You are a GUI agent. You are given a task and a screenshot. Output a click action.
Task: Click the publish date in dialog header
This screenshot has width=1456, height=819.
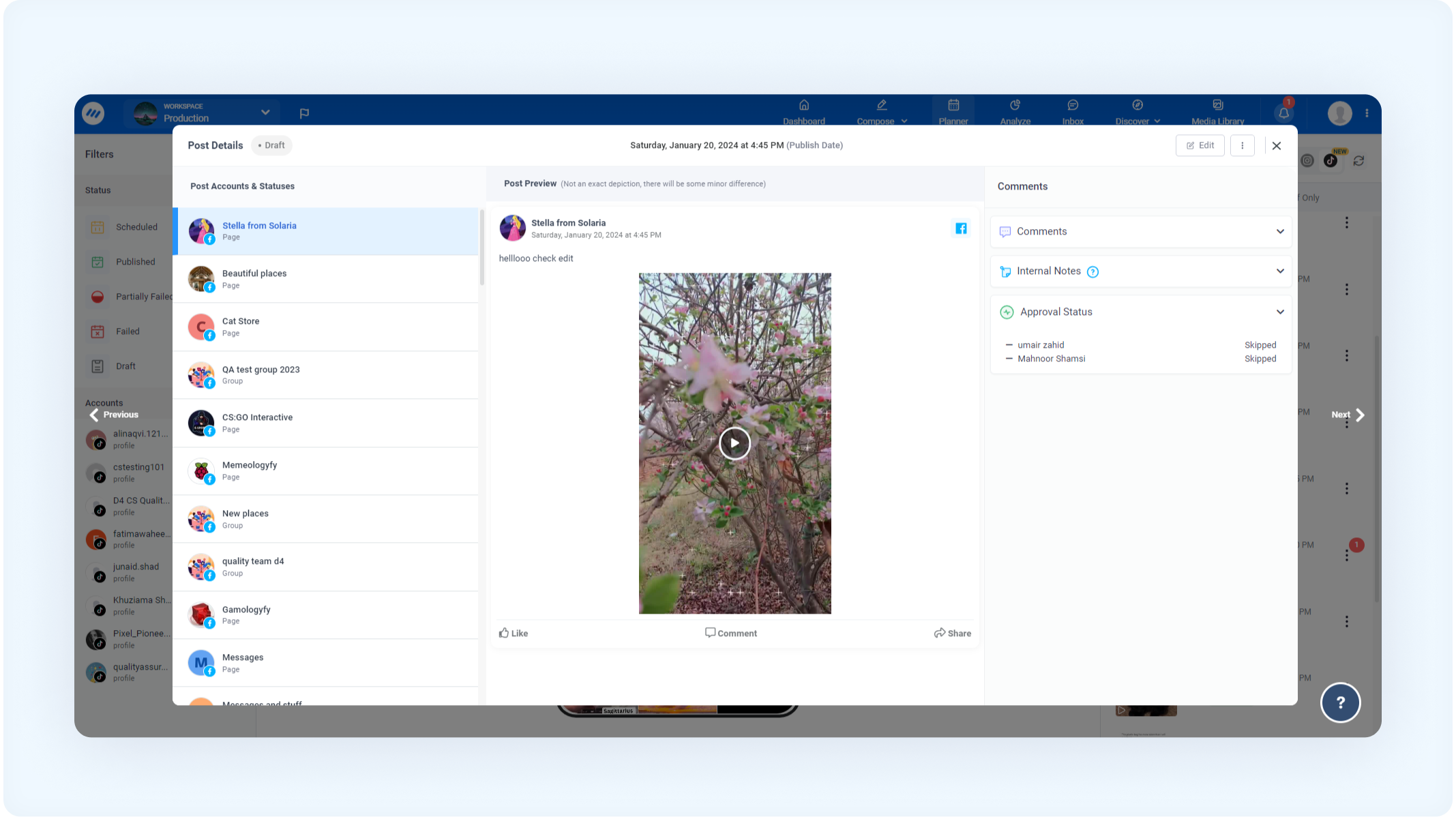[x=737, y=145]
